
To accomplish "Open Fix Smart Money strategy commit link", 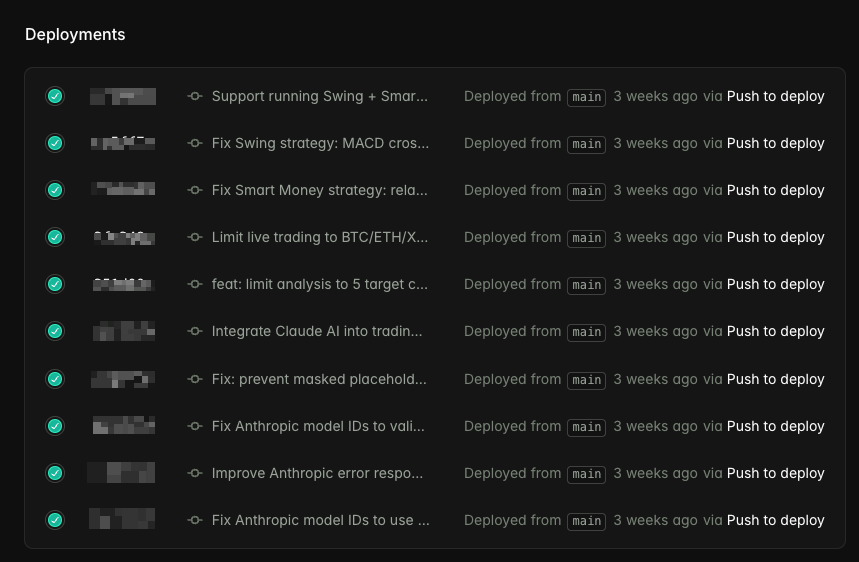I will [x=320, y=190].
